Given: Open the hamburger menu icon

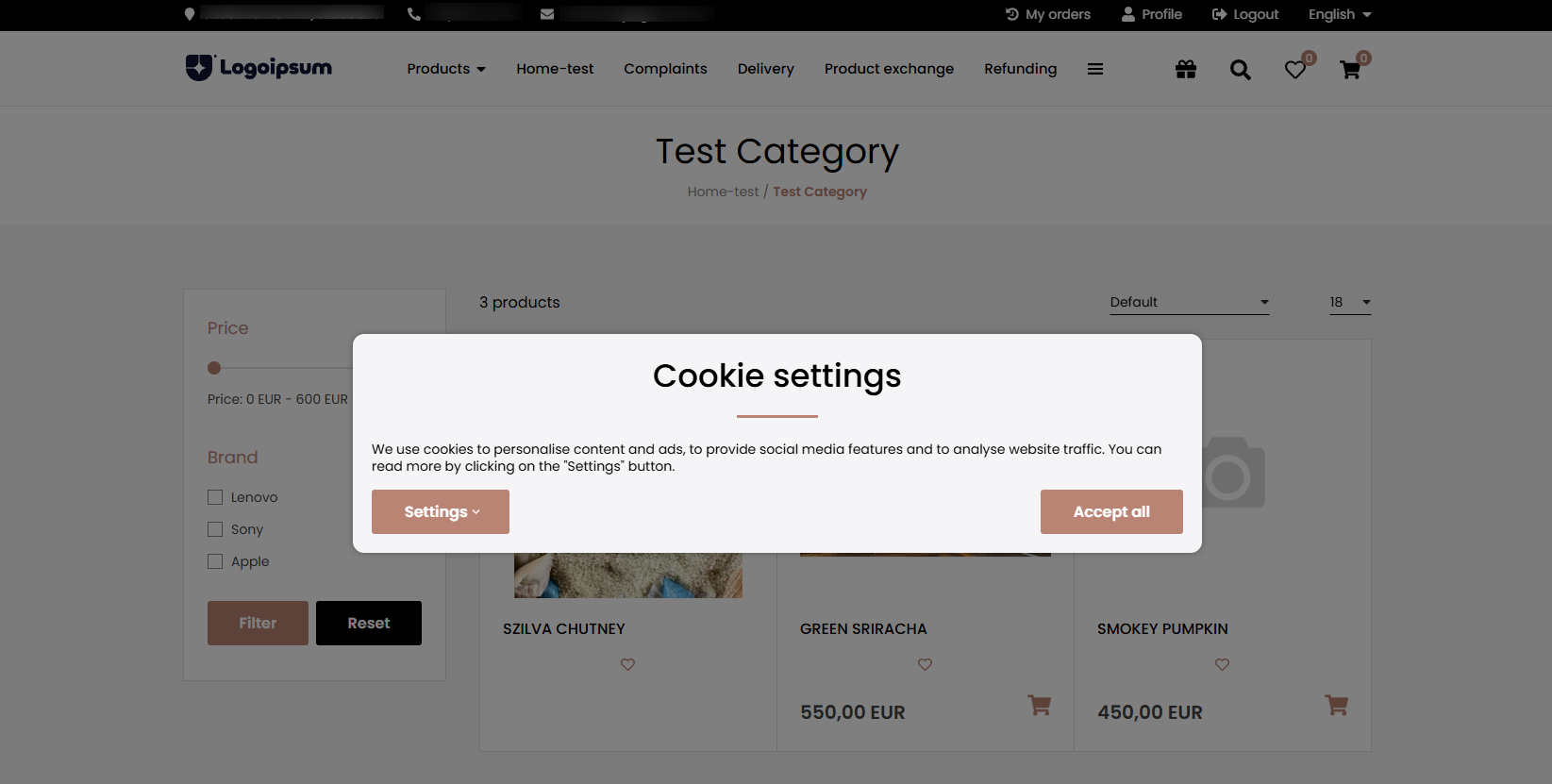Looking at the screenshot, I should coord(1094,68).
